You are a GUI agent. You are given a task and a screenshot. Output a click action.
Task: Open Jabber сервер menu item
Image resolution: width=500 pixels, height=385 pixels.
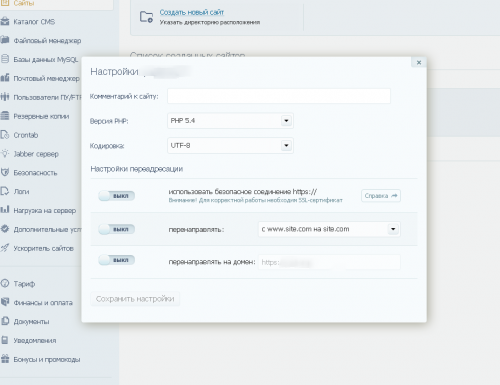point(36,154)
